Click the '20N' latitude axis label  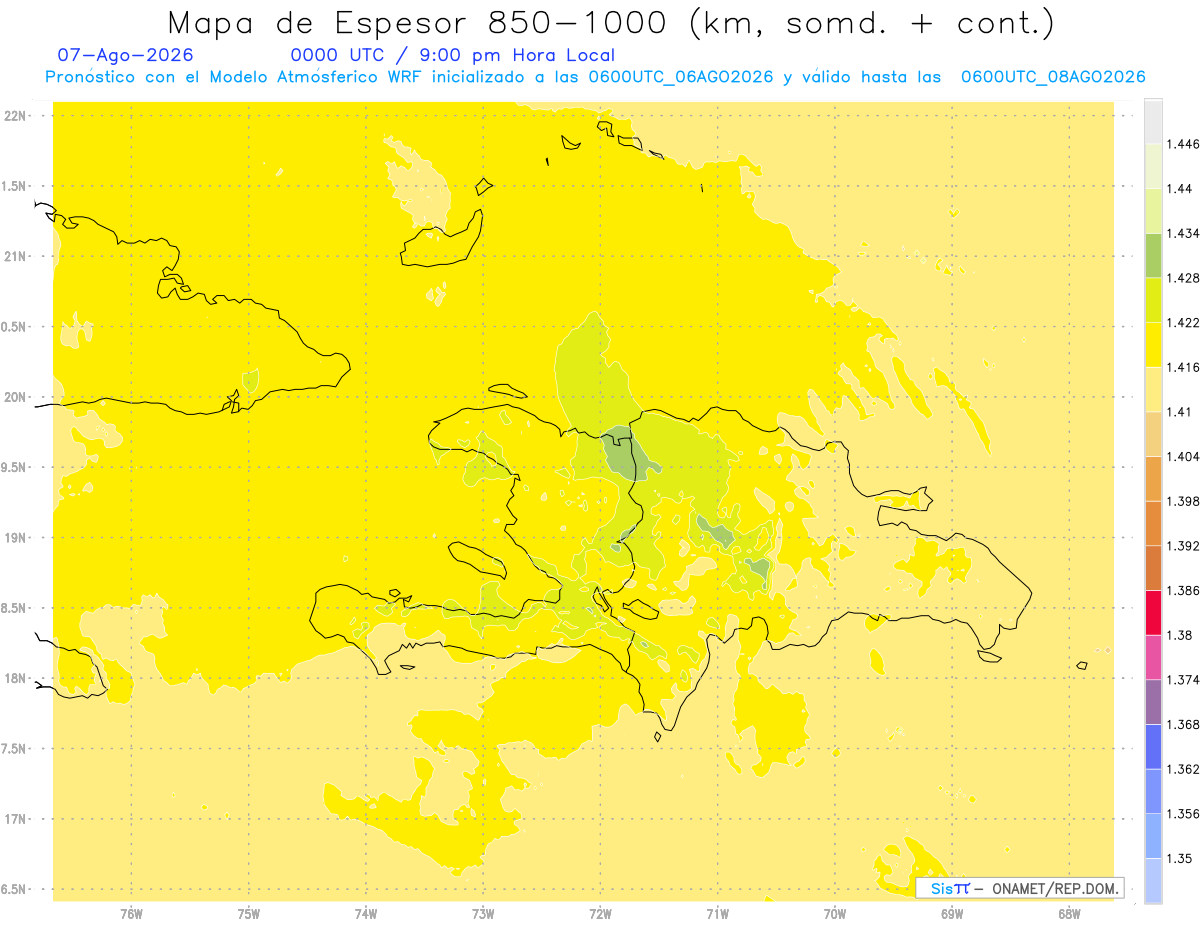[15, 397]
